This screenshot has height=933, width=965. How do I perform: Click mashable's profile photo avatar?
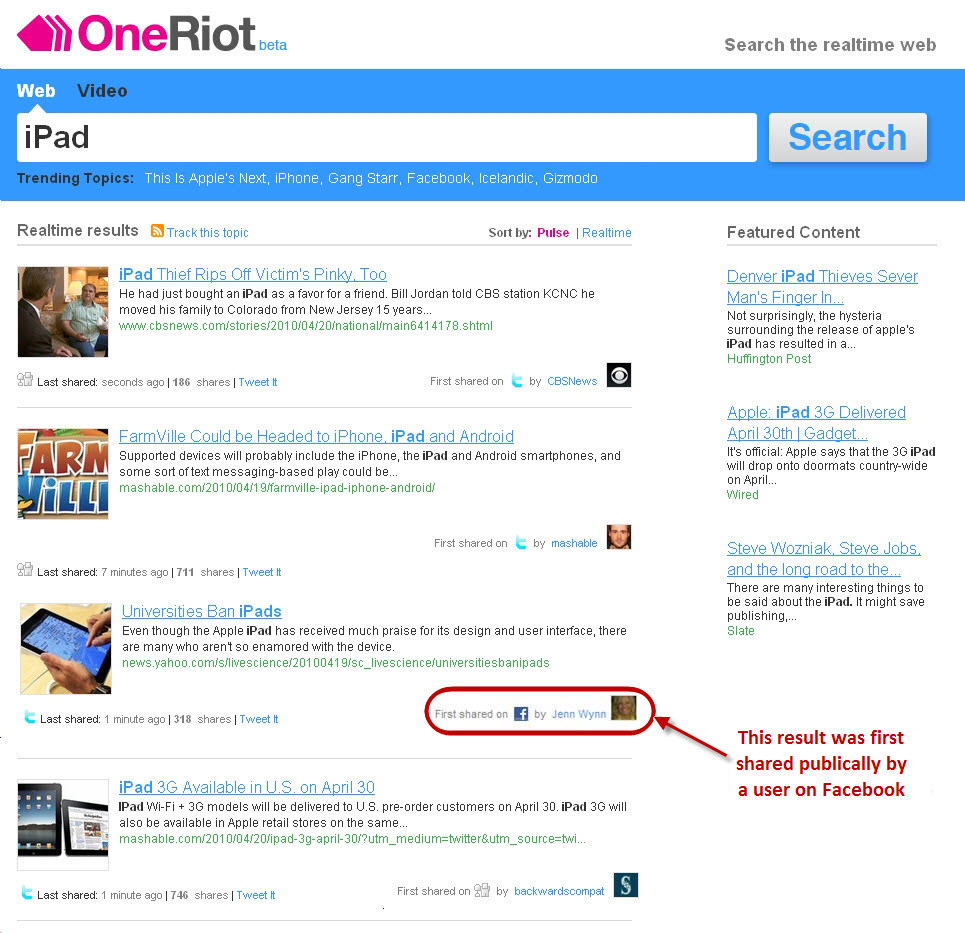619,537
